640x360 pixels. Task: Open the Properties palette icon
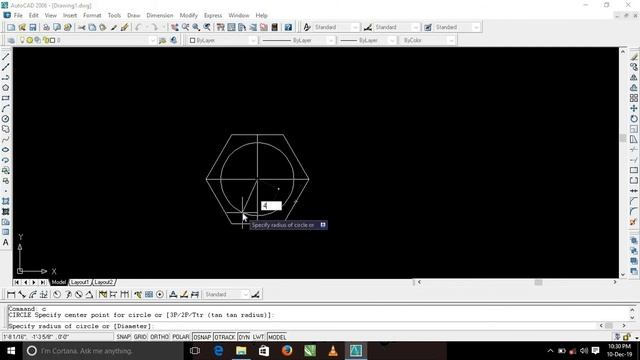(x=220, y=27)
